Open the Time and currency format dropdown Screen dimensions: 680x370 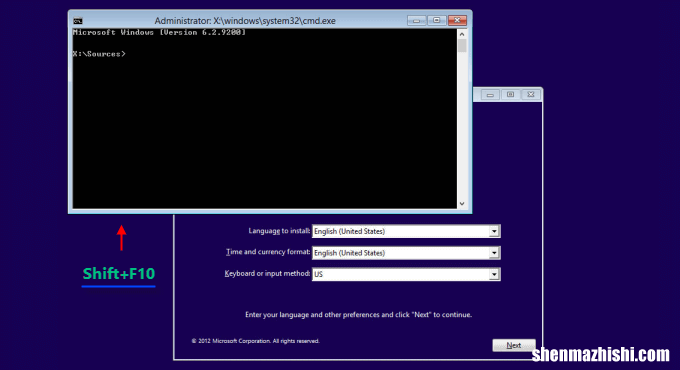(406, 253)
